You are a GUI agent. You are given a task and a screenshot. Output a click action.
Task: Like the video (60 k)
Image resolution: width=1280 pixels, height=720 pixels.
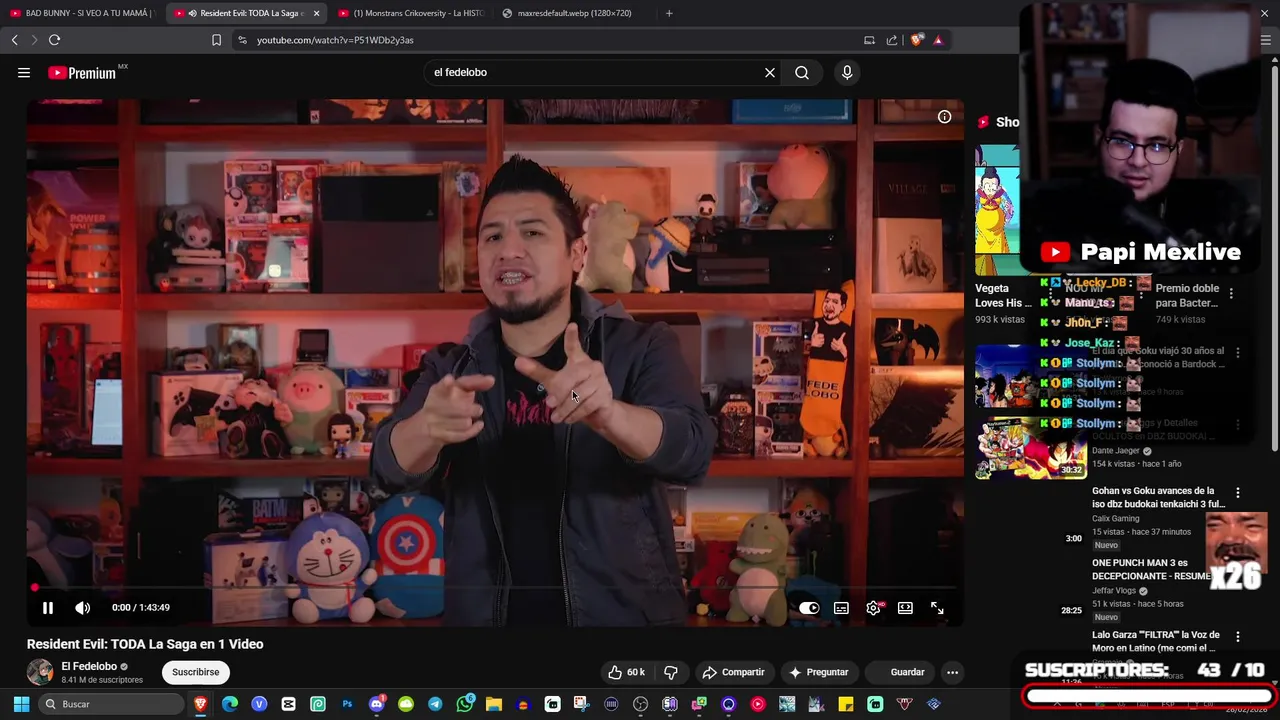click(x=626, y=672)
